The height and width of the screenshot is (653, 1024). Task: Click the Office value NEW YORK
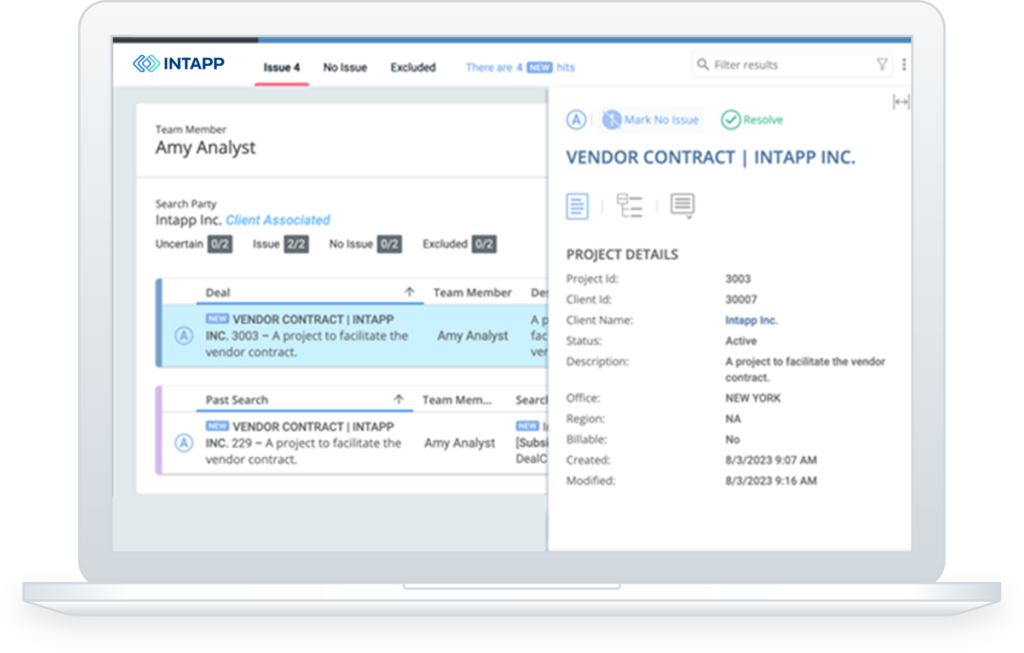pyautogui.click(x=753, y=398)
